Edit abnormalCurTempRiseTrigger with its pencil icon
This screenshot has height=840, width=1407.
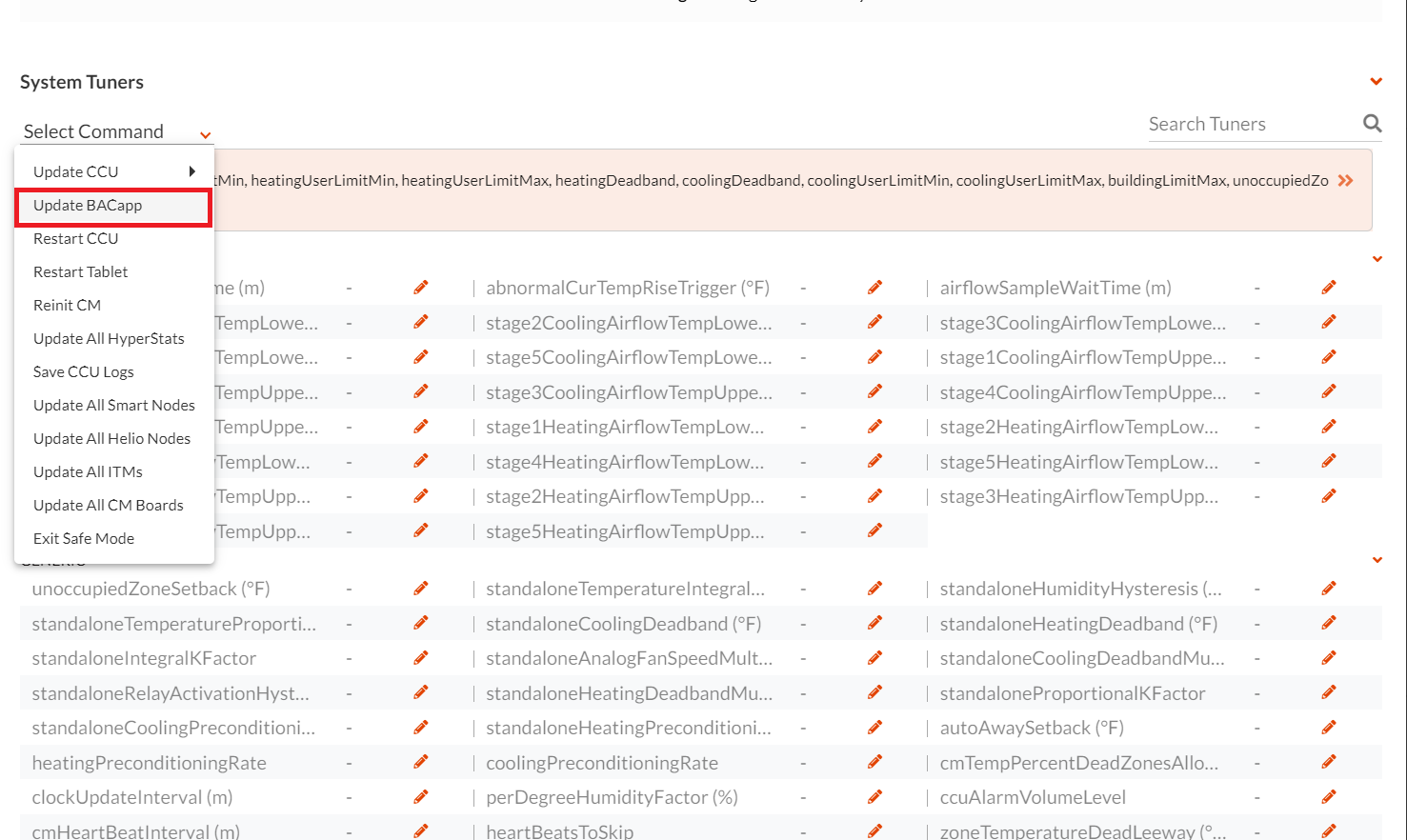point(874,288)
